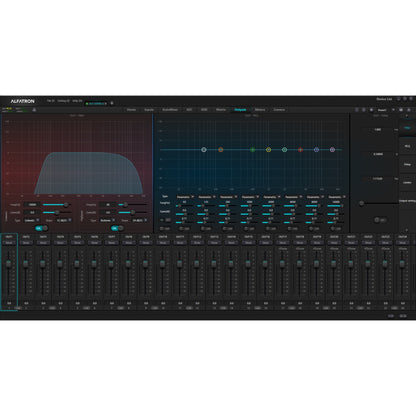
Task: Open the third PEQ band Type dropdown
Action: [228, 197]
